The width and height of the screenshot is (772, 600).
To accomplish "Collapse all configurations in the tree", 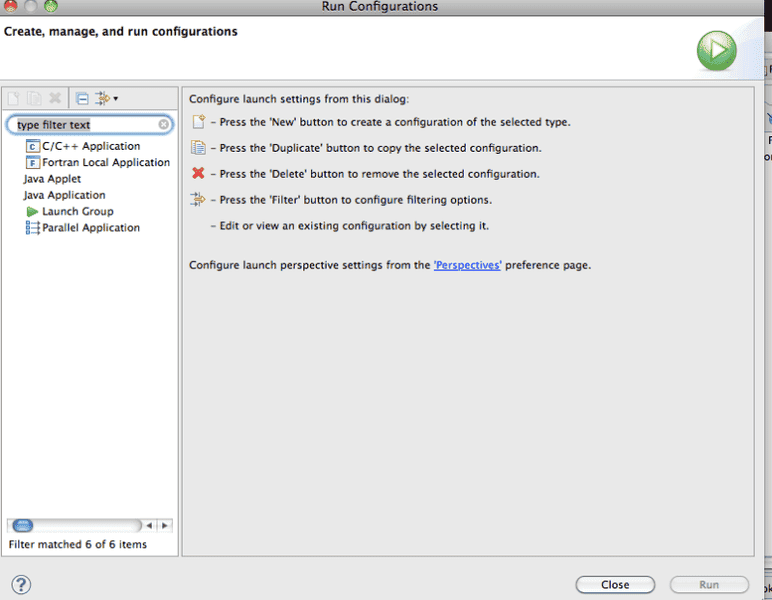I will [82, 98].
